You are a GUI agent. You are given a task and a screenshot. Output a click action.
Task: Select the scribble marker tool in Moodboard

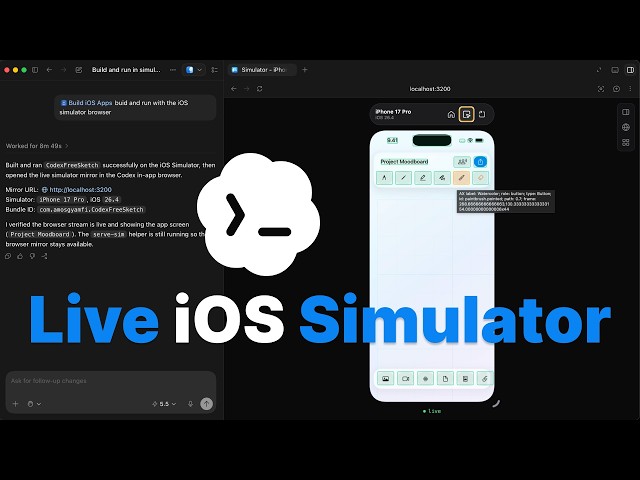442,178
